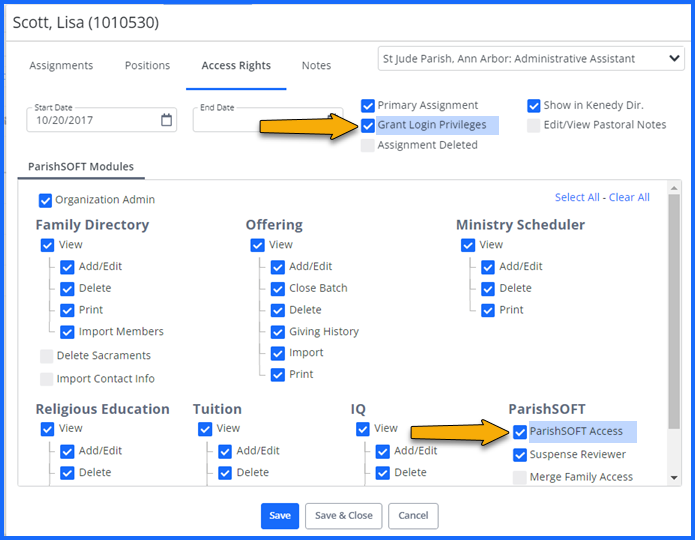Click the Select All link
The width and height of the screenshot is (695, 540).
click(577, 197)
